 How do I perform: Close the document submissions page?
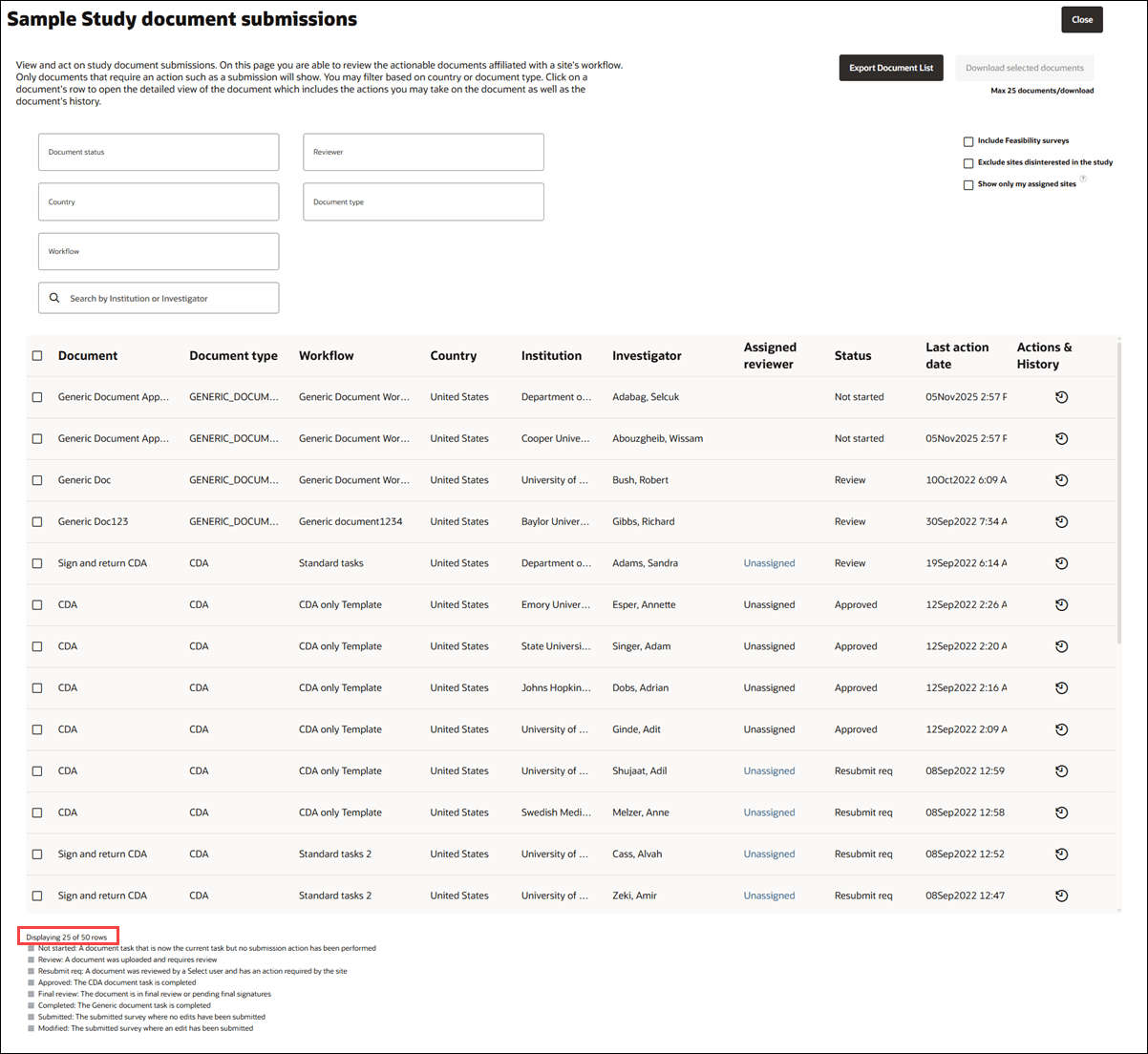tap(1082, 19)
